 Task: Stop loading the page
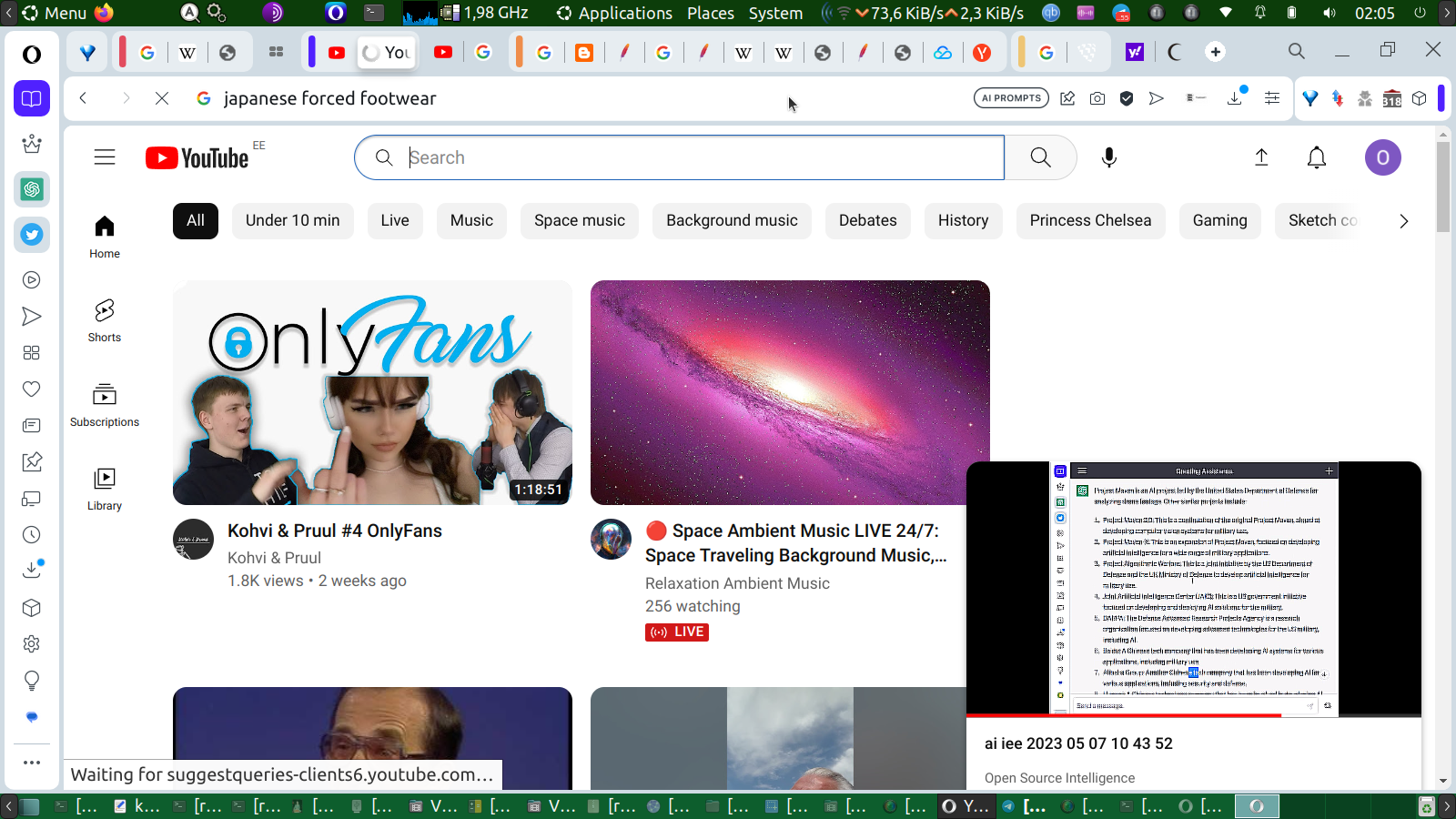coord(162,98)
